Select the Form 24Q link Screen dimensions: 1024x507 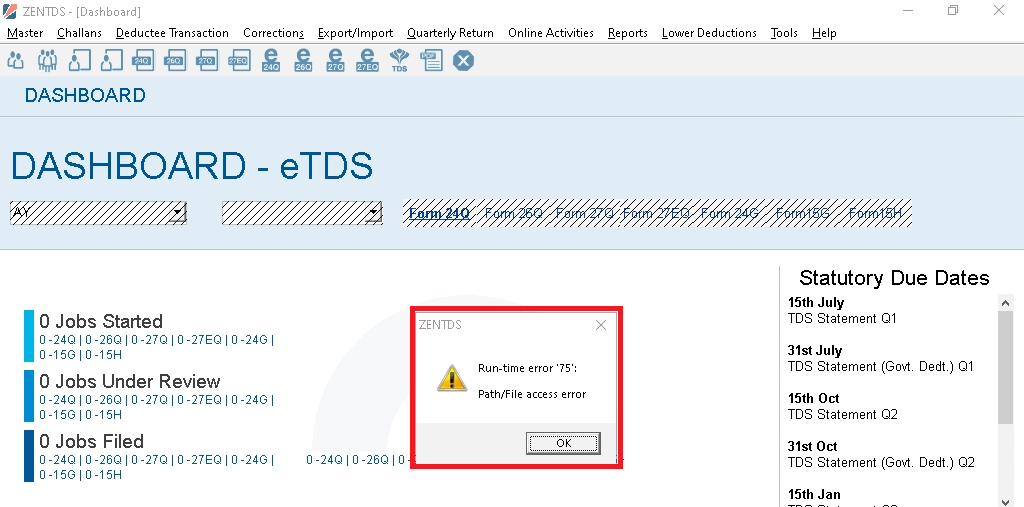tap(439, 213)
